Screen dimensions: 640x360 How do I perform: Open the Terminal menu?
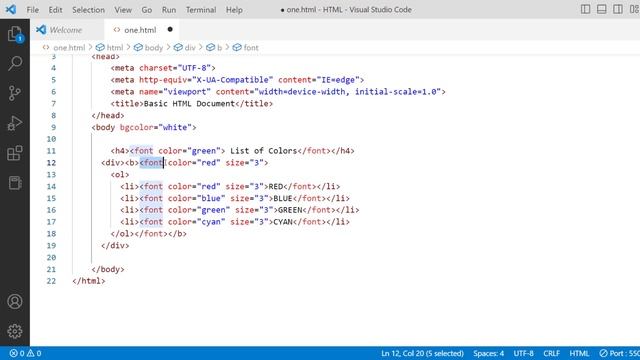tap(201, 10)
